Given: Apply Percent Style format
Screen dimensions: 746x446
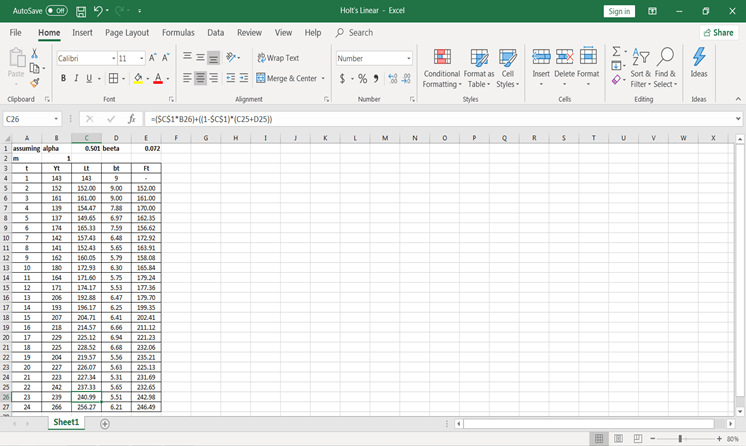Looking at the screenshot, I should click(x=363, y=79).
